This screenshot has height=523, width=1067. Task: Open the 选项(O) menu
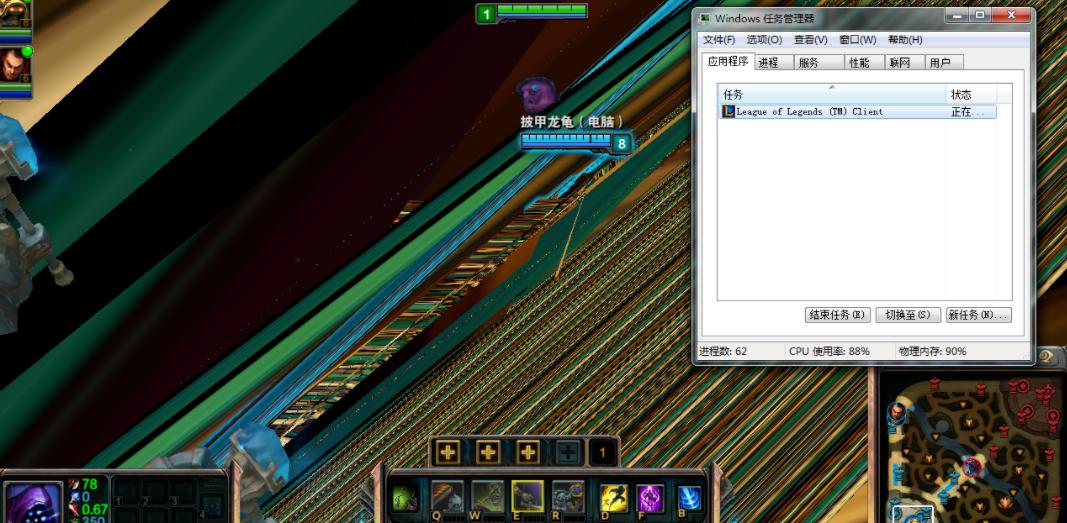point(764,40)
